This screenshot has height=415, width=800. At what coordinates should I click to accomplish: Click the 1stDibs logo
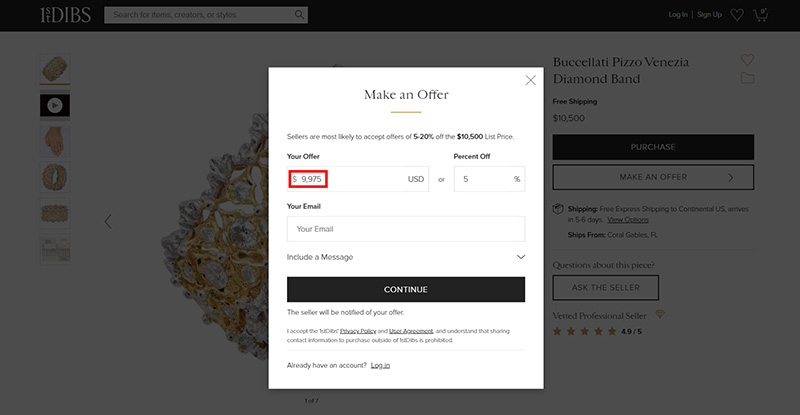(x=66, y=15)
